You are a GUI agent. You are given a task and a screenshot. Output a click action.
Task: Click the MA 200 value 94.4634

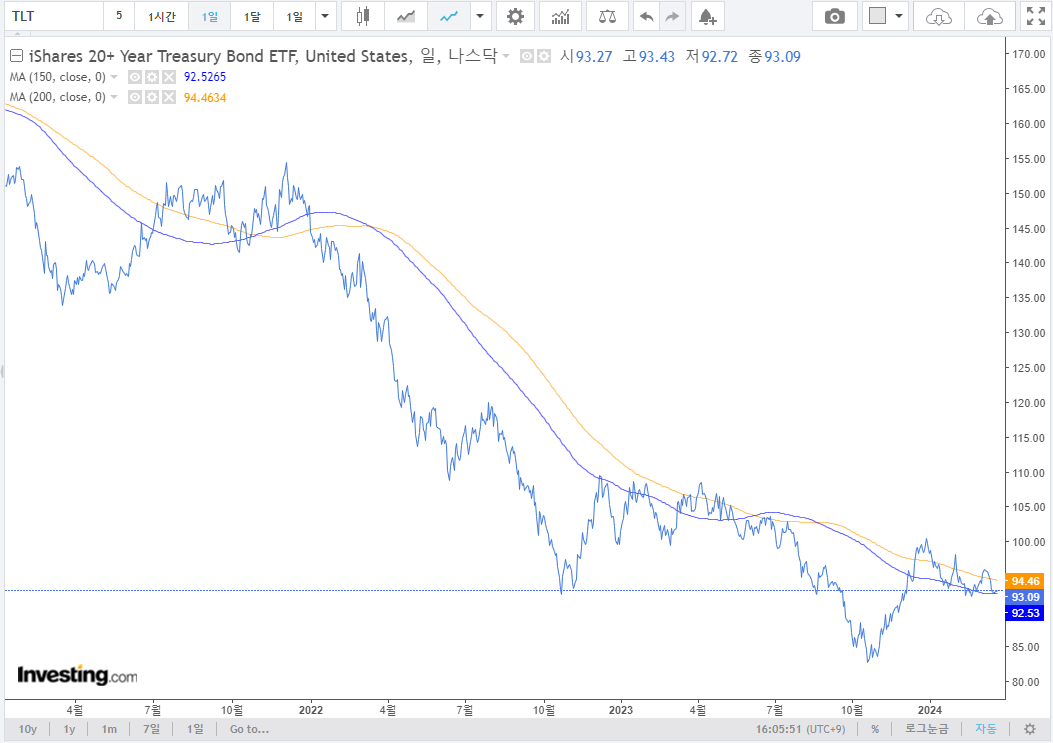click(205, 97)
